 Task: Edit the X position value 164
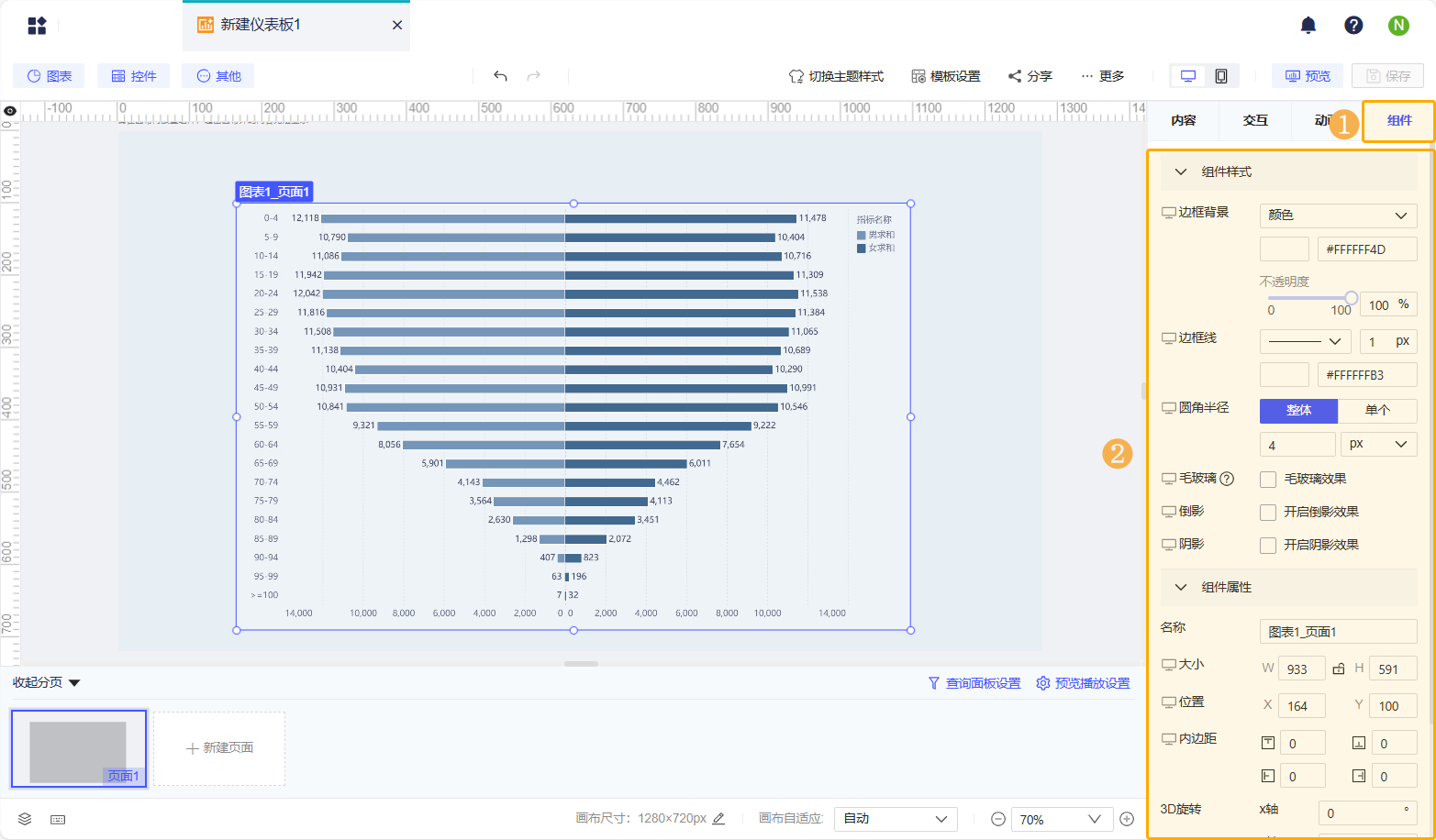point(1302,705)
